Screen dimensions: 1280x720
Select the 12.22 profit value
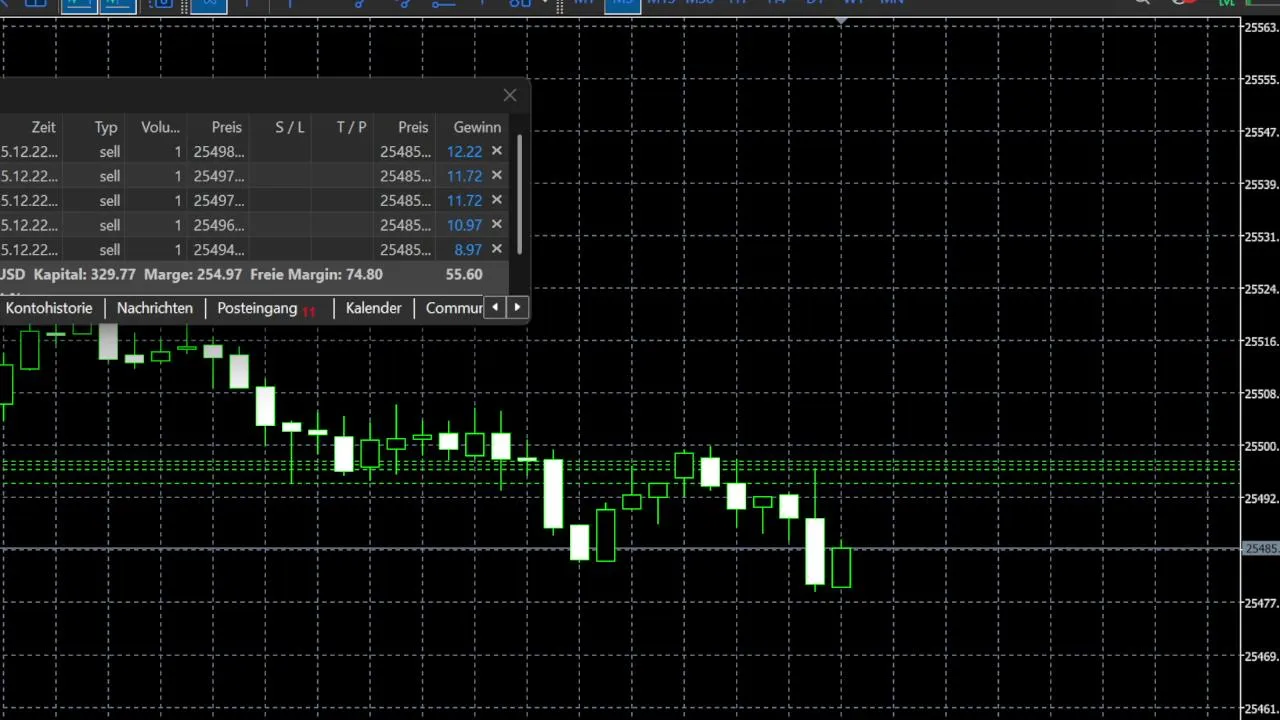(x=464, y=152)
